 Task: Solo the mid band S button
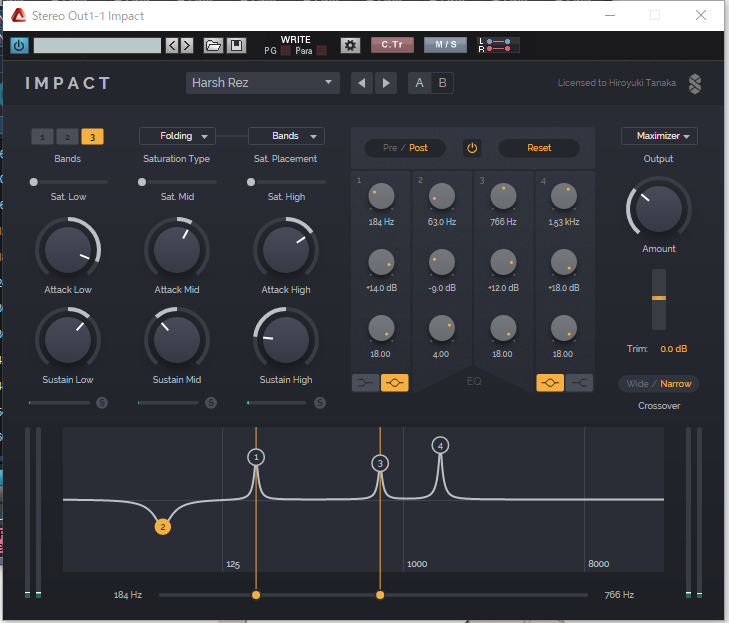[x=211, y=403]
